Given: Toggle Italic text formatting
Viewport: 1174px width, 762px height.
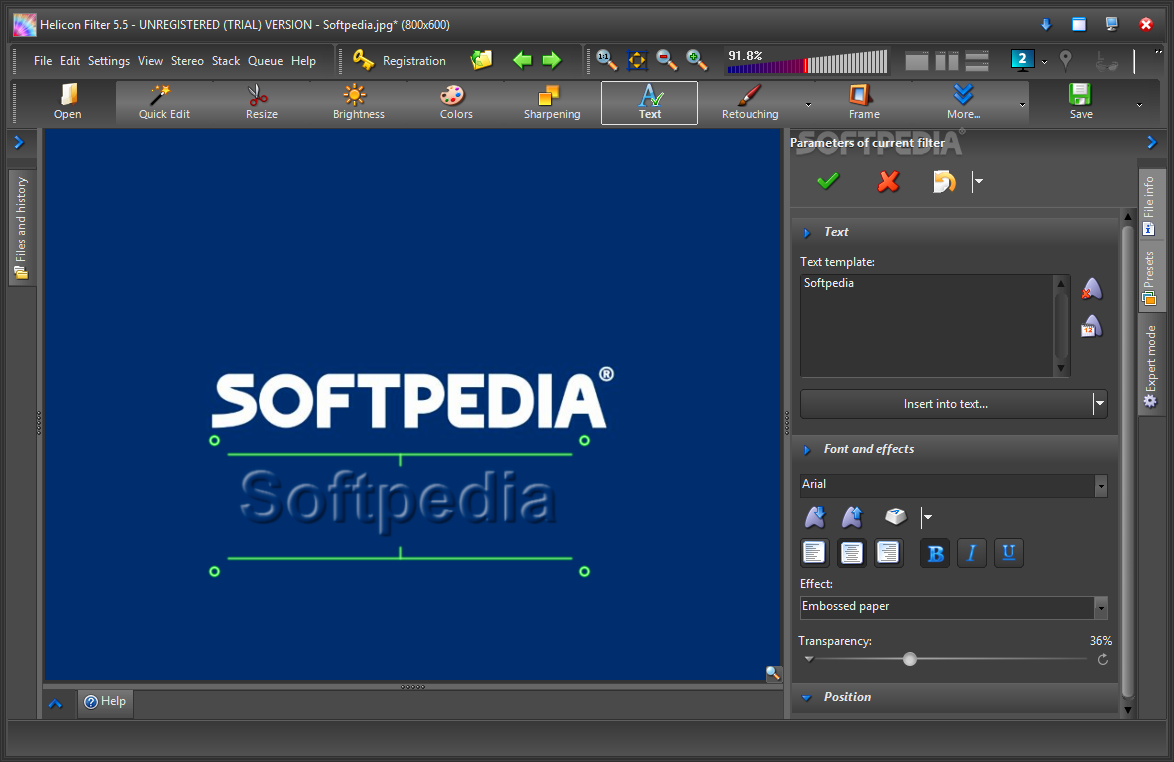Looking at the screenshot, I should pos(972,553).
